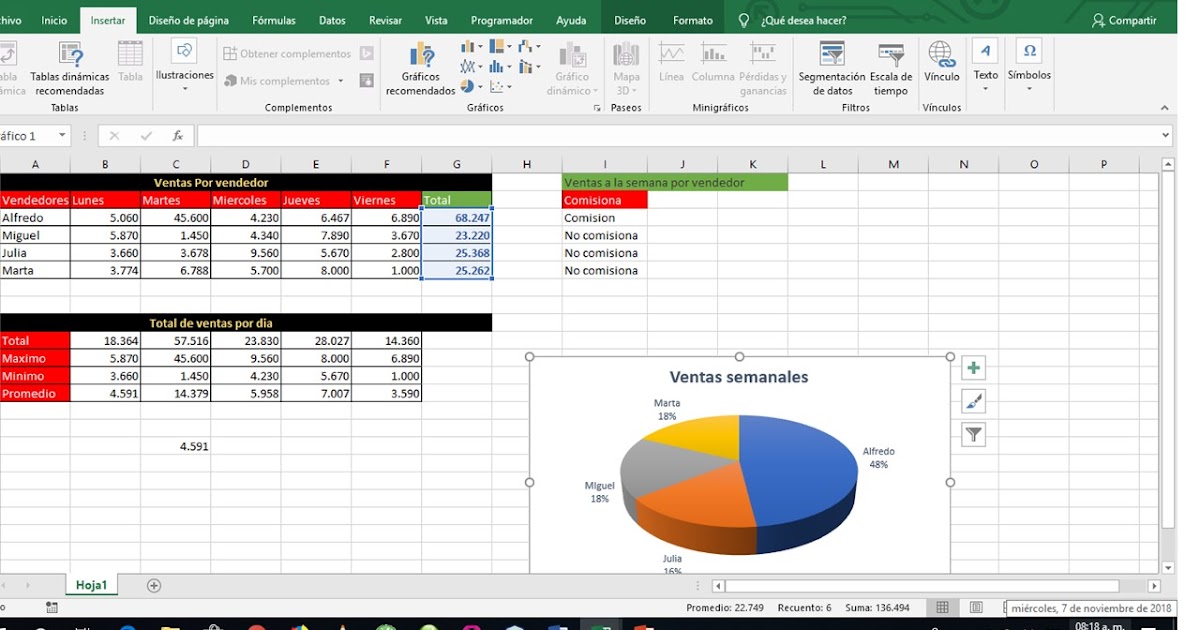Click the Hoja1 sheet tab
Image resolution: width=1200 pixels, height=630 pixels.
point(91,584)
